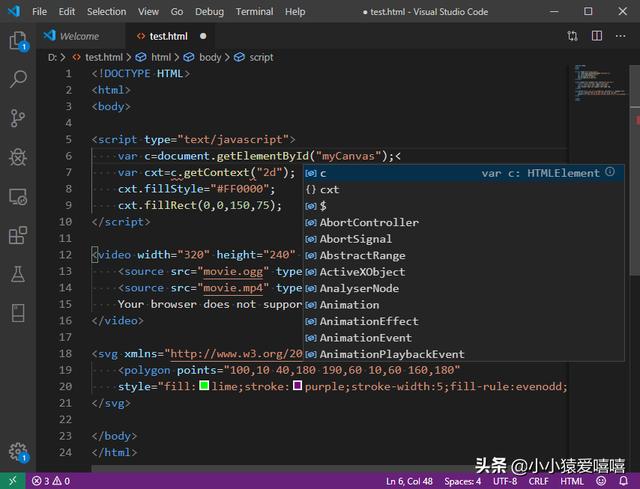Open notifications bell in status bar
This screenshot has width=640, height=489.
(x=623, y=481)
